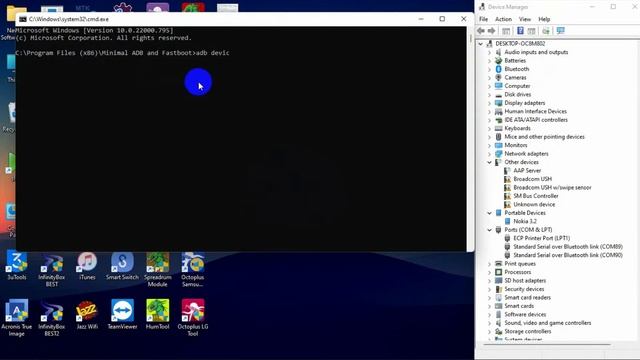Collapse Ports (COM & LPT) category
Image resolution: width=640 pixels, height=360 pixels.
tap(489, 230)
